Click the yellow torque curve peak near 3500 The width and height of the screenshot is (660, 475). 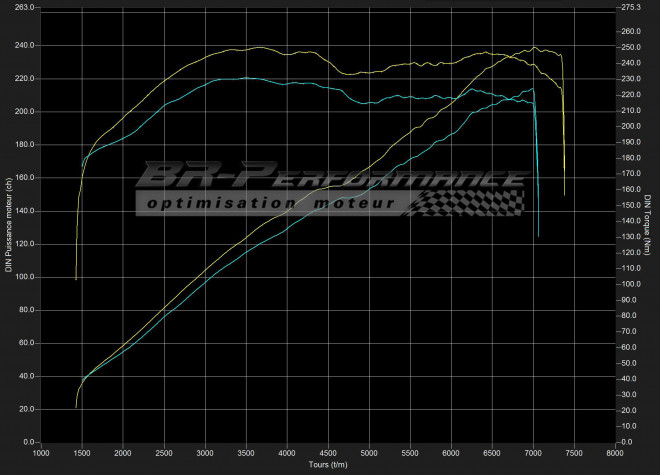[x=258, y=47]
